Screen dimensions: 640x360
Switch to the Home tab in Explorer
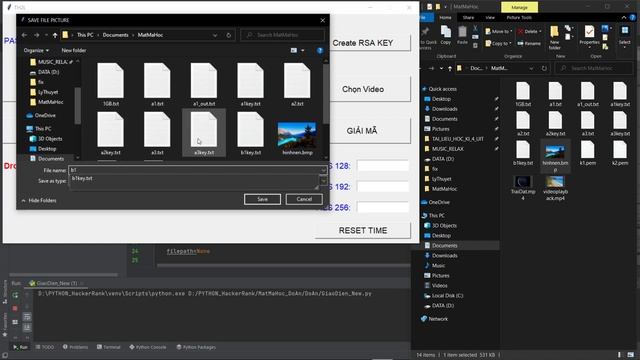point(445,18)
